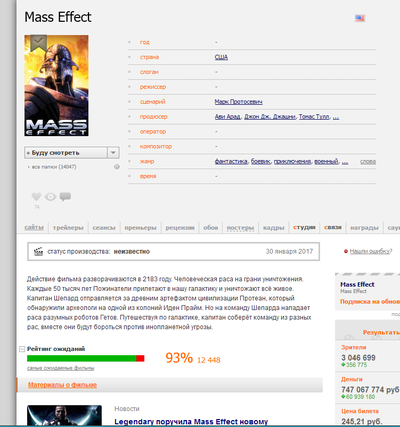Switch to the обои tab
Viewport: 400px width, 427px height.
tap(211, 227)
